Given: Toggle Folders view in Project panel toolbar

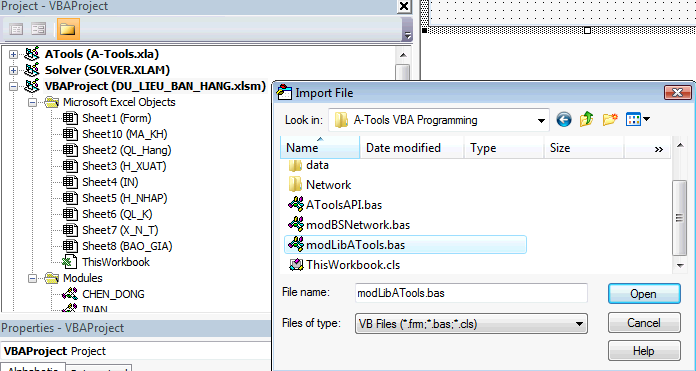Looking at the screenshot, I should tap(68, 30).
